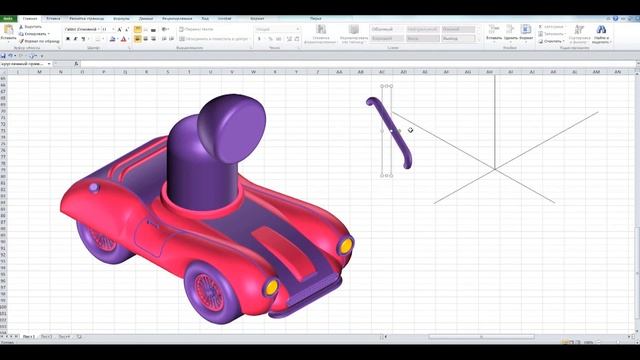Click the percent style icon

coord(270,39)
